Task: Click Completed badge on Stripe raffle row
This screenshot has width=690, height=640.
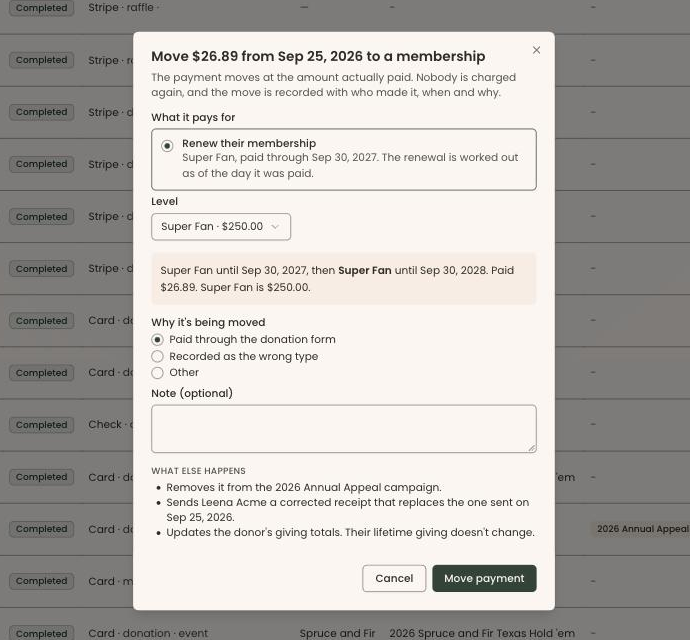Action: tap(41, 7)
